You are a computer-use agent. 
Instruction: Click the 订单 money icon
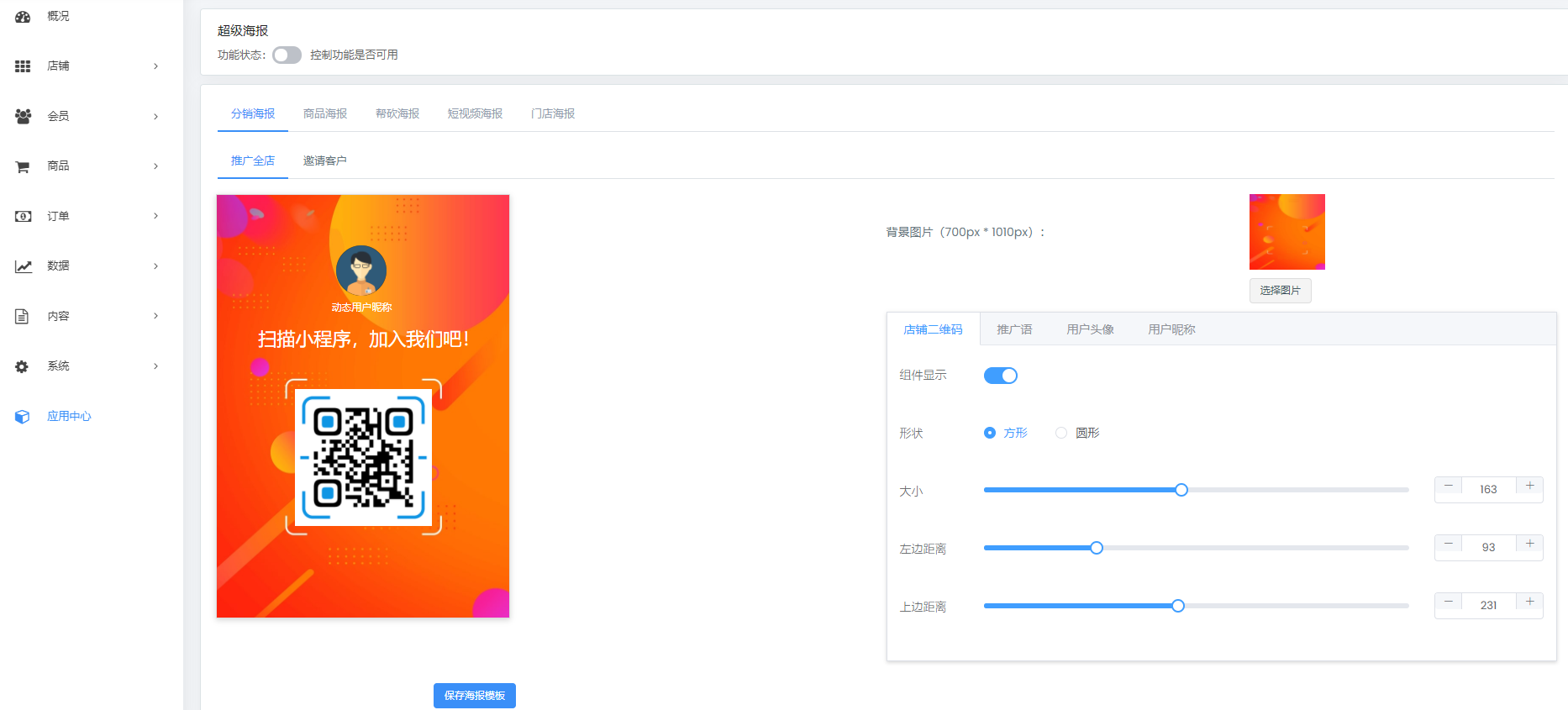[23, 216]
